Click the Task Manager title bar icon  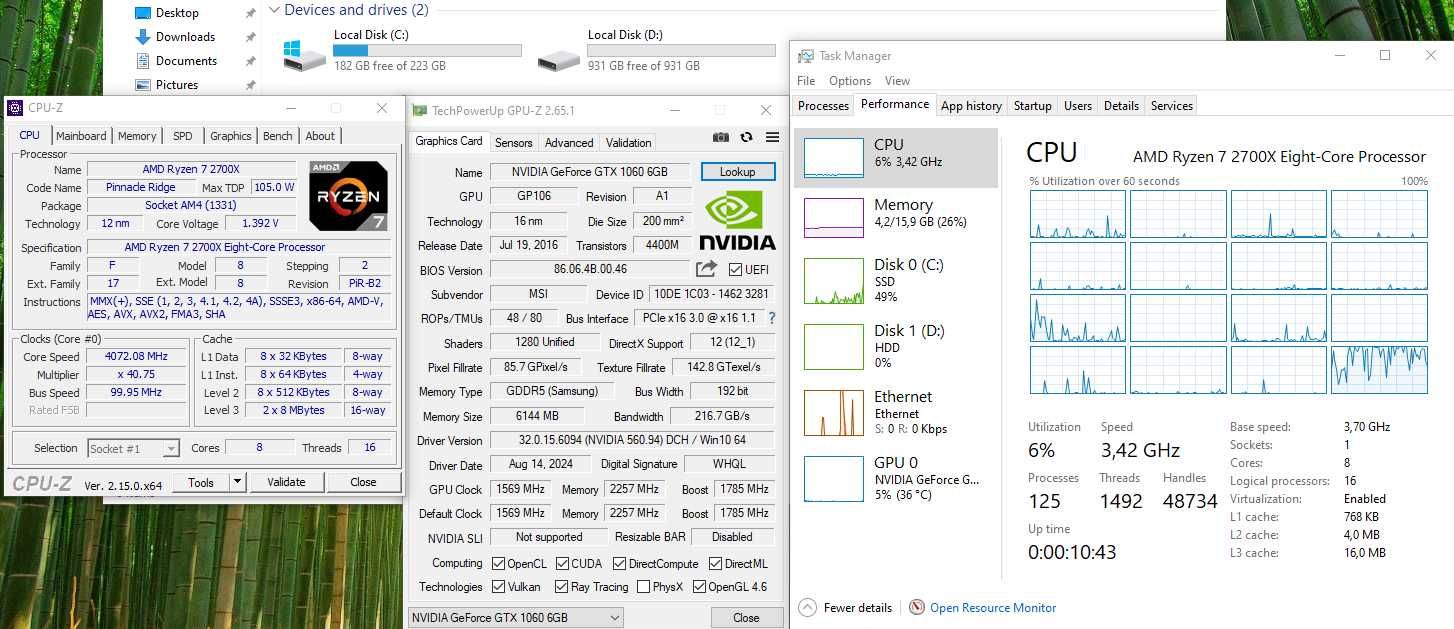point(805,56)
